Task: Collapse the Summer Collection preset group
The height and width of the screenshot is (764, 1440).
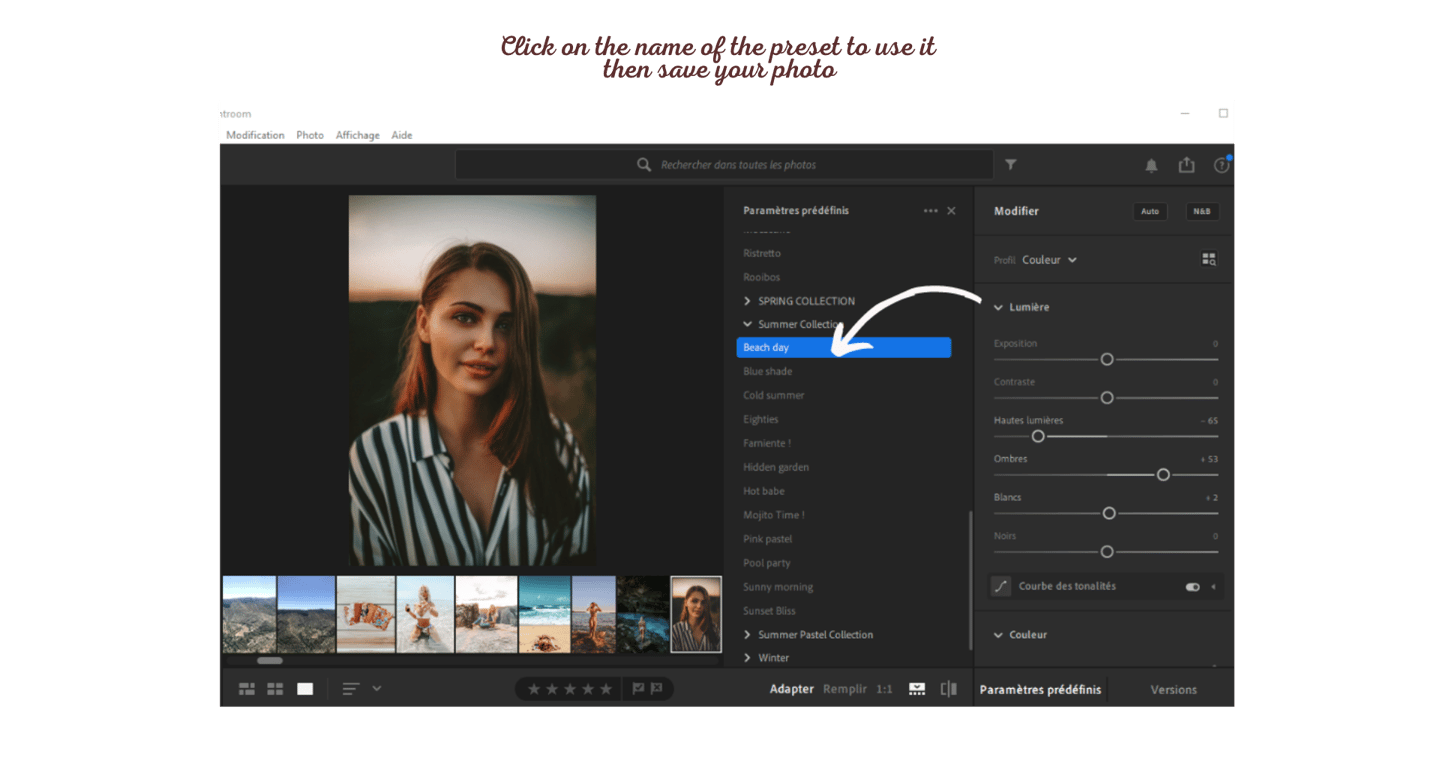Action: (x=747, y=324)
